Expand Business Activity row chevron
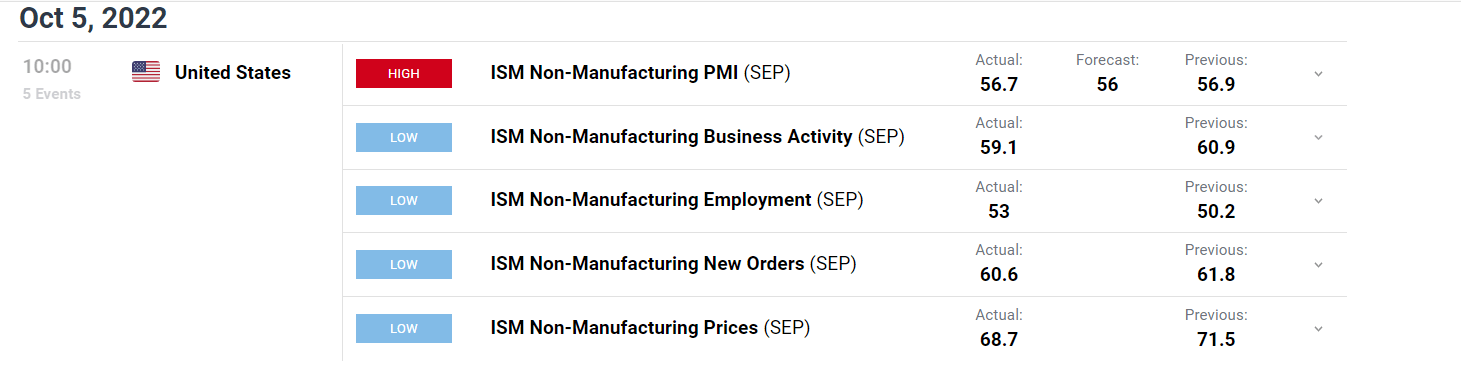 coord(1318,137)
